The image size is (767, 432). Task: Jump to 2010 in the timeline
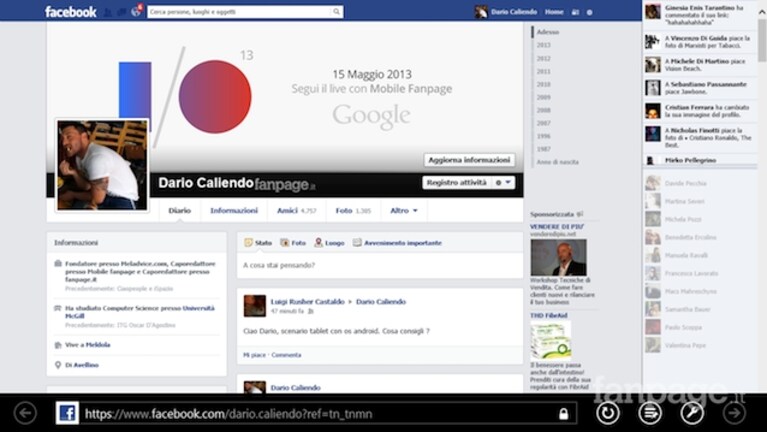coord(543,84)
